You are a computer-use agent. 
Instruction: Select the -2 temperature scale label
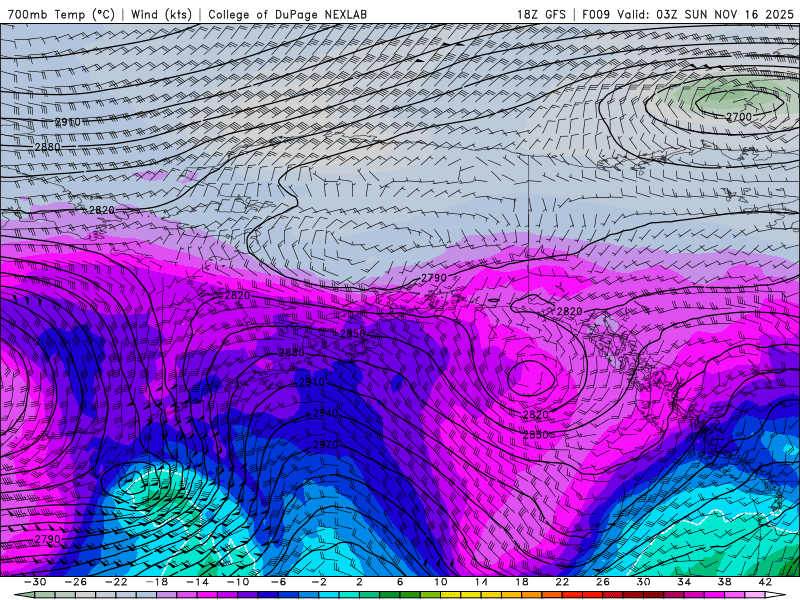tap(318, 582)
